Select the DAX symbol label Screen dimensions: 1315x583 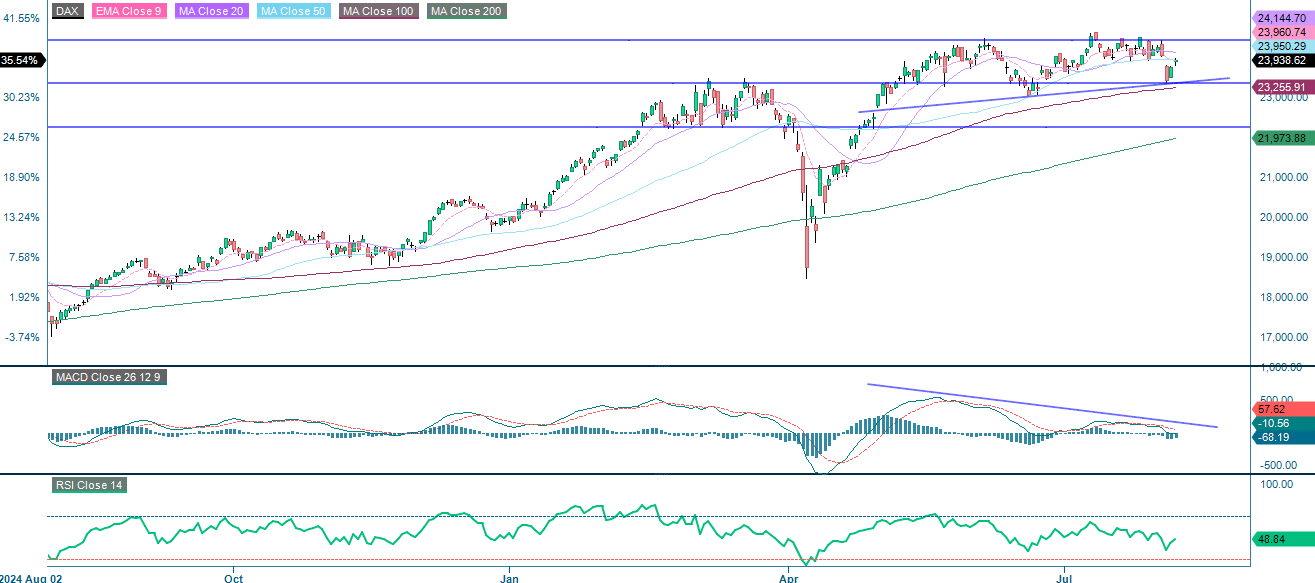(67, 10)
